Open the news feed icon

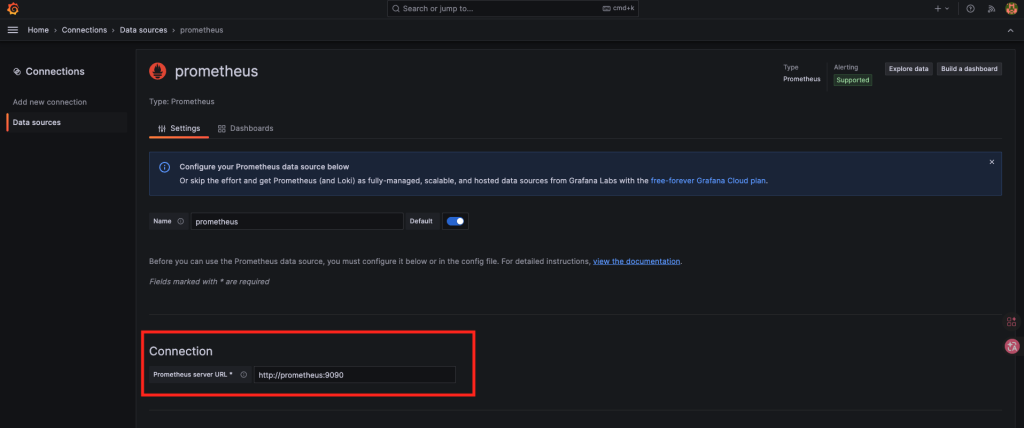(x=991, y=8)
